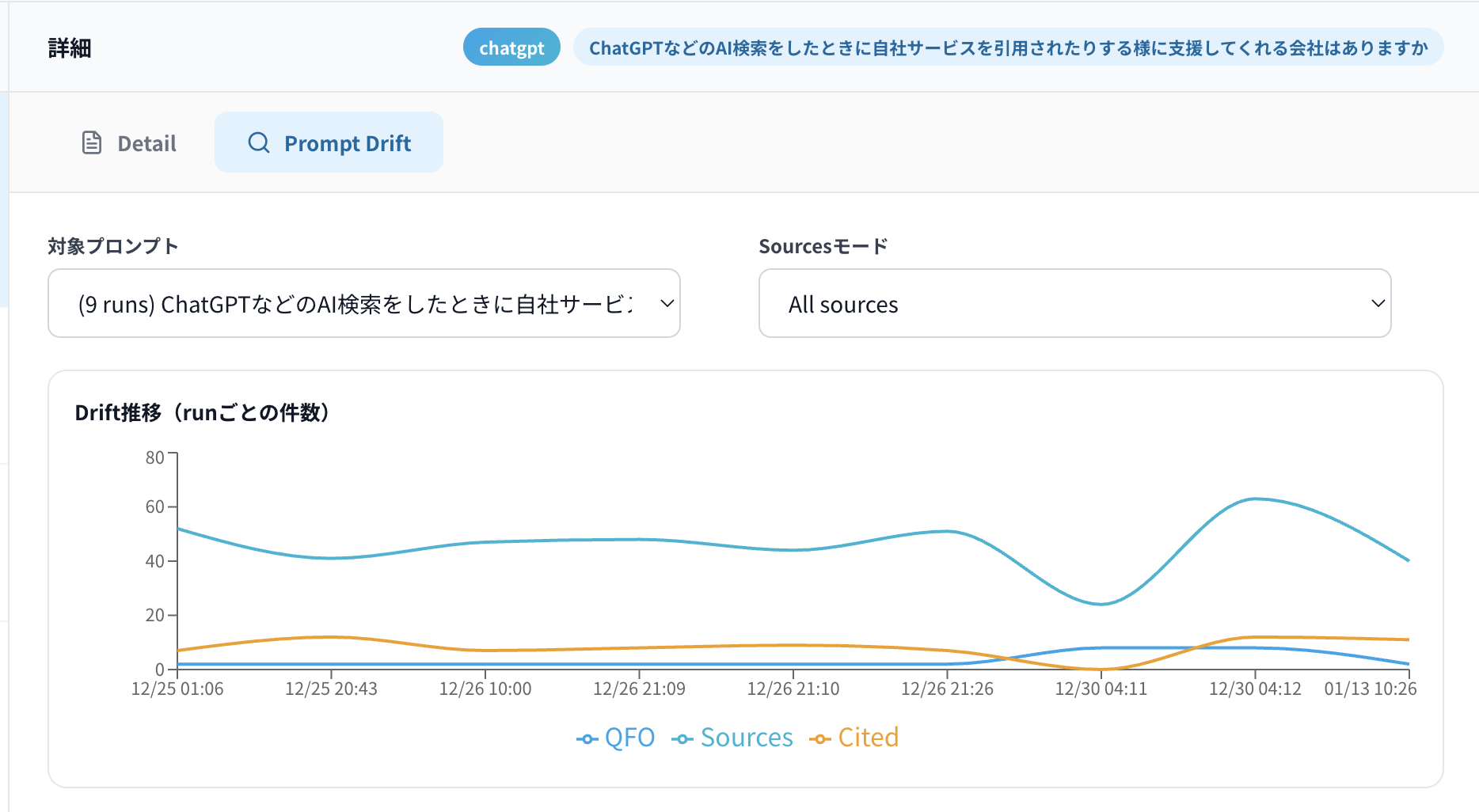
Task: Click the blue prompt question badge in header
Action: [x=1009, y=47]
